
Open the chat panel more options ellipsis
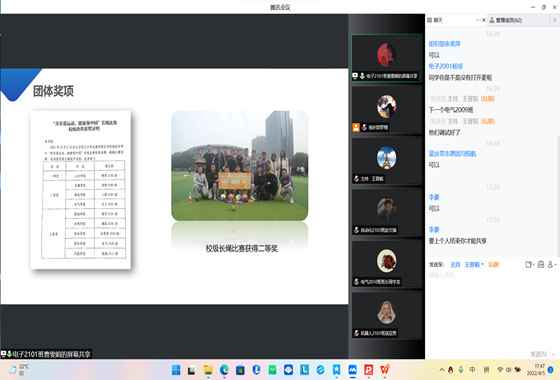tap(478, 20)
